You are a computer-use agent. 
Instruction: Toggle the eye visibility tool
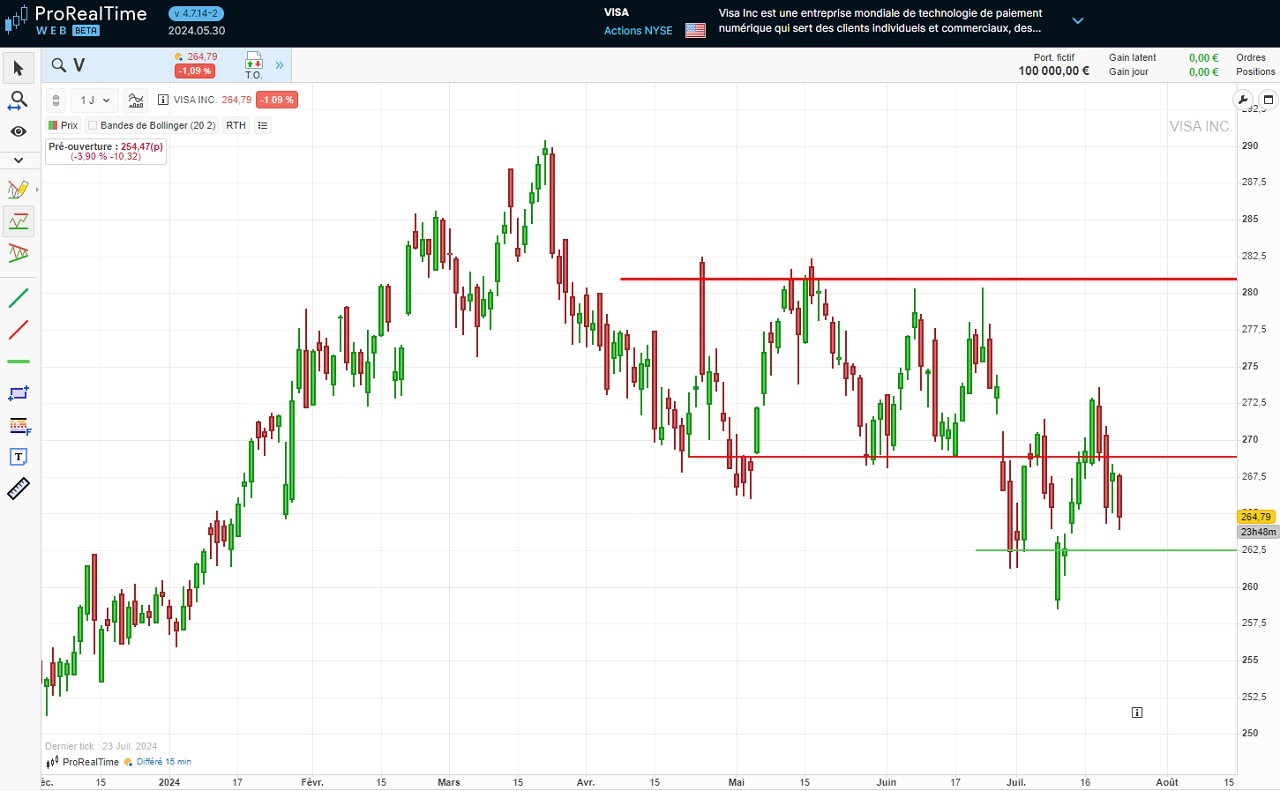click(18, 131)
